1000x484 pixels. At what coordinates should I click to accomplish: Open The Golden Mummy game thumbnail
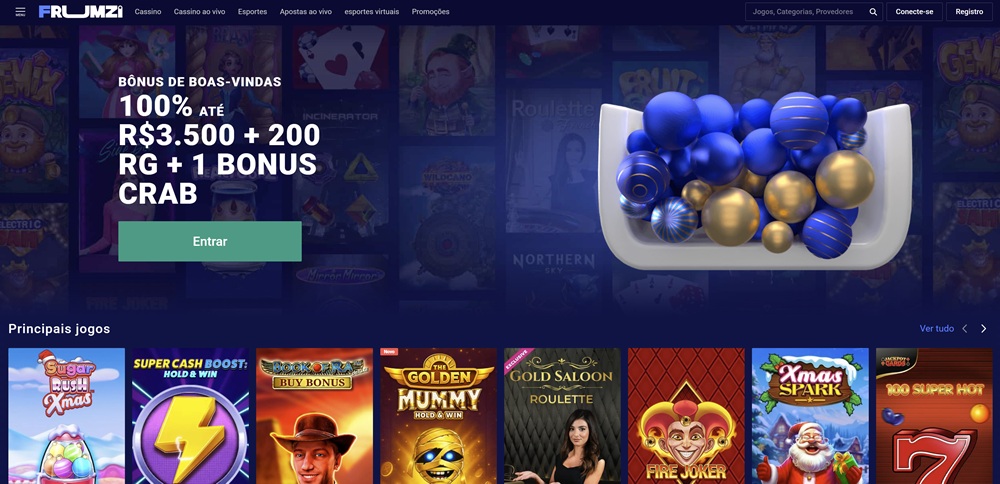439,416
